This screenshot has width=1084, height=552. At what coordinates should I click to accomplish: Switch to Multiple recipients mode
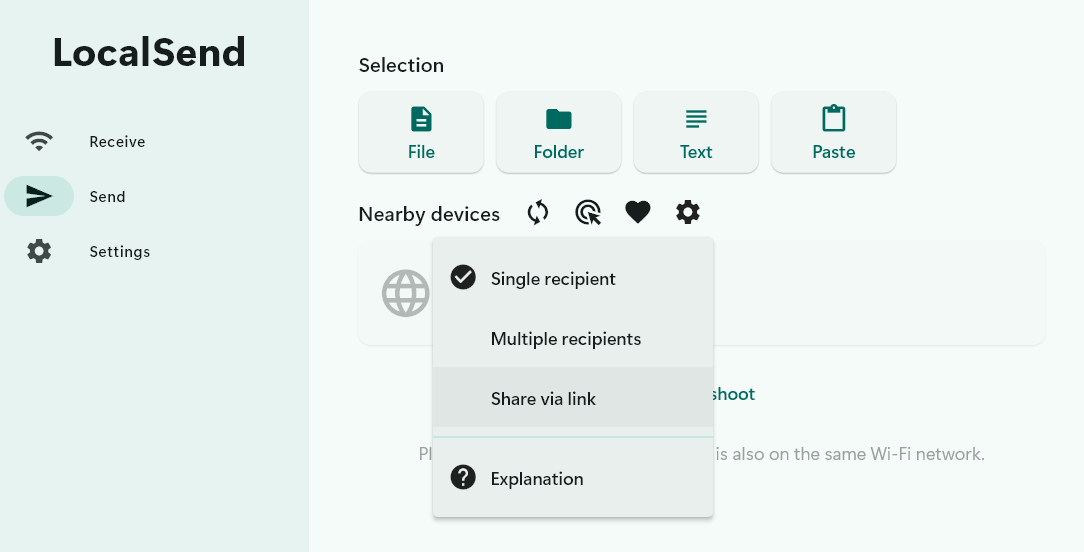[x=566, y=339]
